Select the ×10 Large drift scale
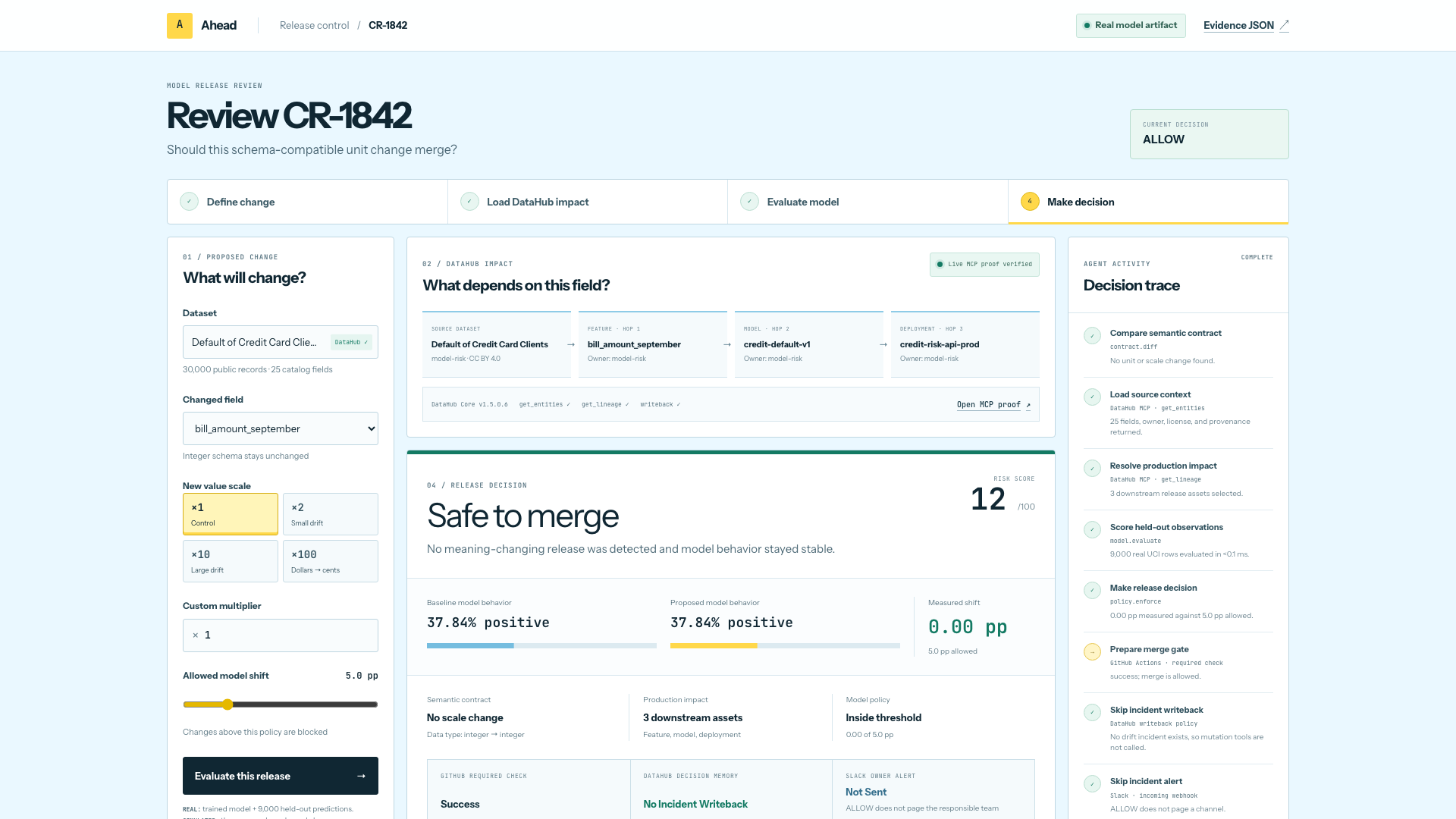The image size is (1456, 819). coord(231,561)
